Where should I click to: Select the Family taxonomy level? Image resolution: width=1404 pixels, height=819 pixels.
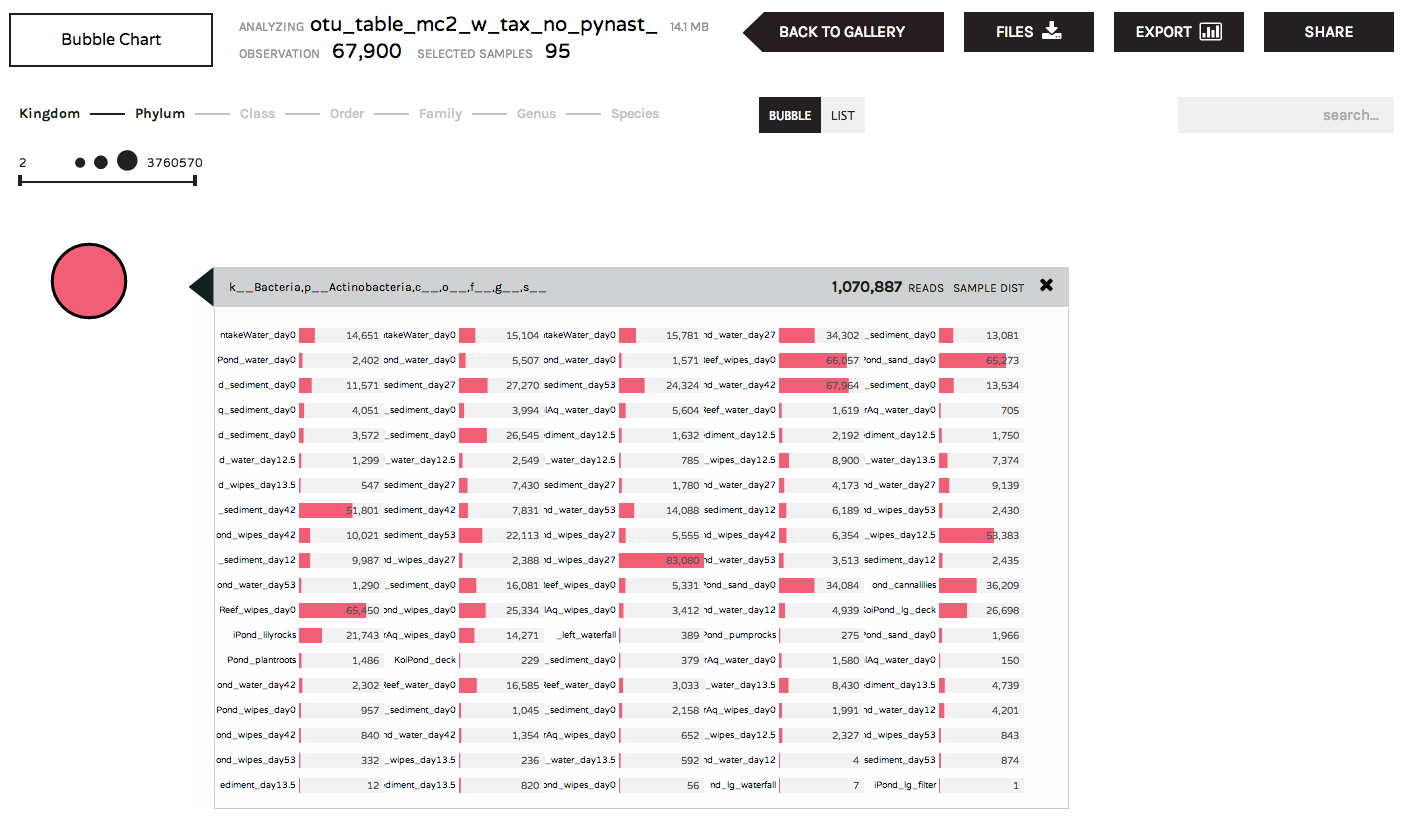pyautogui.click(x=440, y=114)
